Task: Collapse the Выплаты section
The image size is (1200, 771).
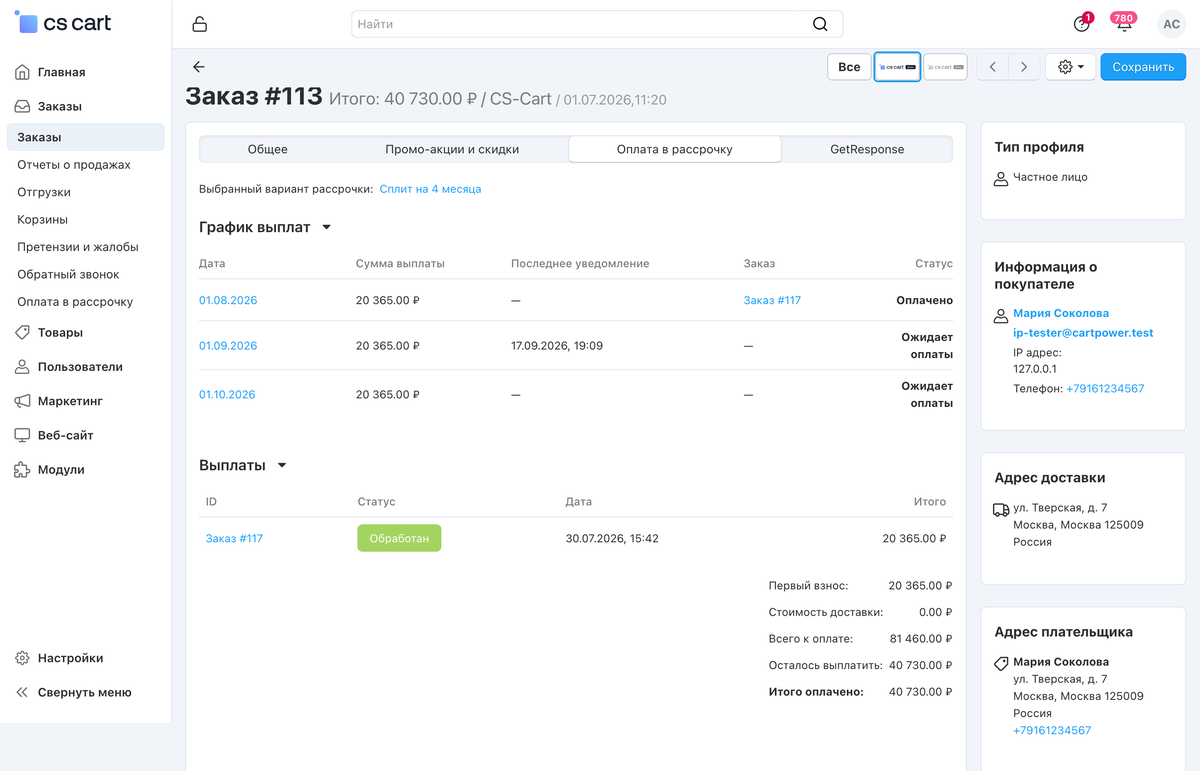Action: pos(282,466)
